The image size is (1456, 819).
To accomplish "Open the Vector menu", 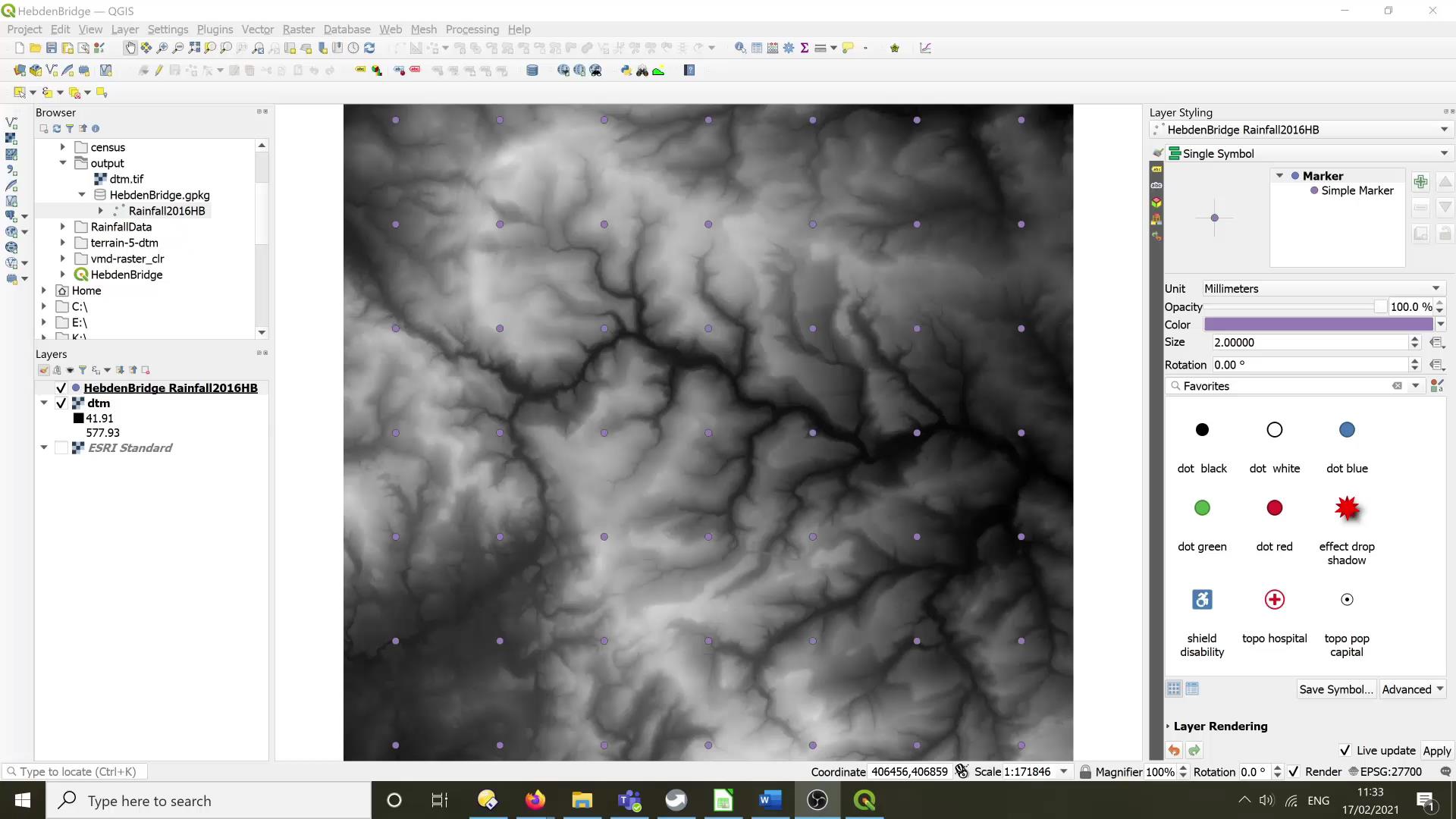I will pos(257,28).
